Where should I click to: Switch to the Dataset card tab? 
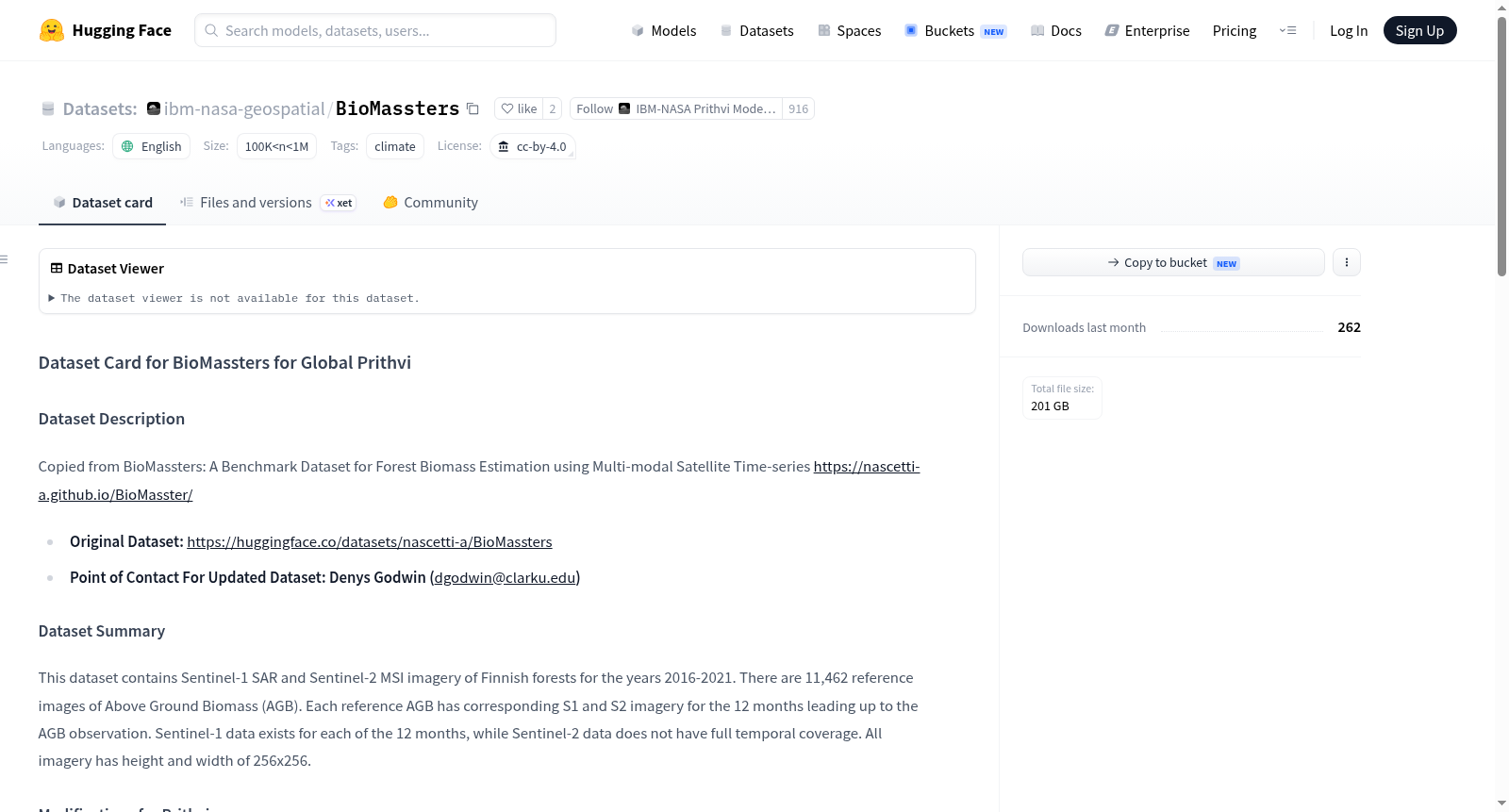102,202
